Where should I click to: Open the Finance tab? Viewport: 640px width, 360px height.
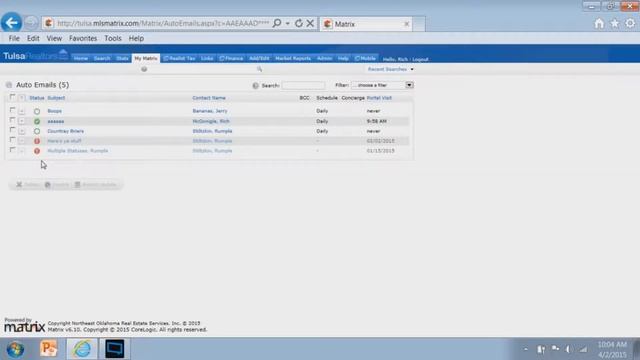[231, 58]
